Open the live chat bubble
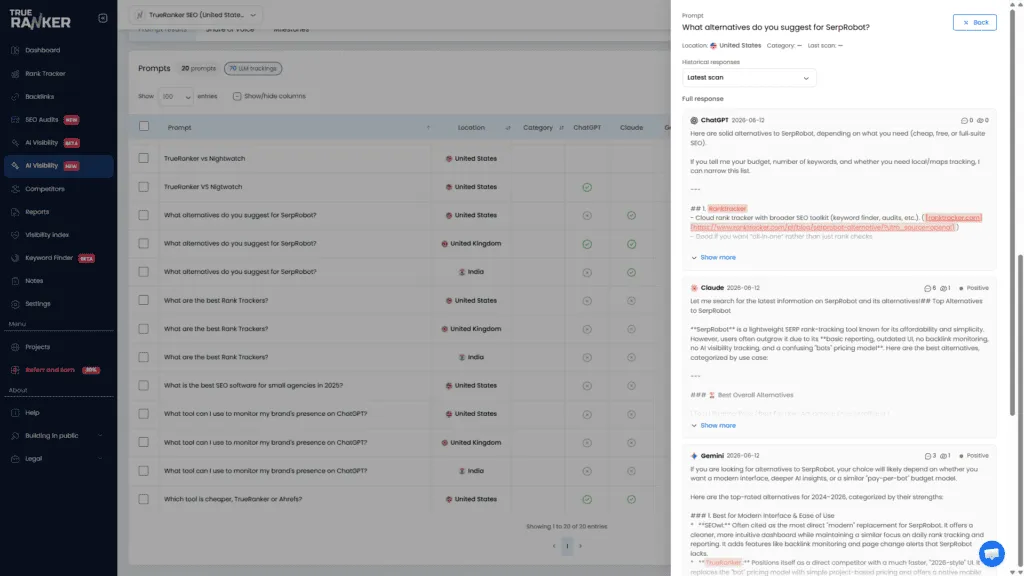 [991, 554]
